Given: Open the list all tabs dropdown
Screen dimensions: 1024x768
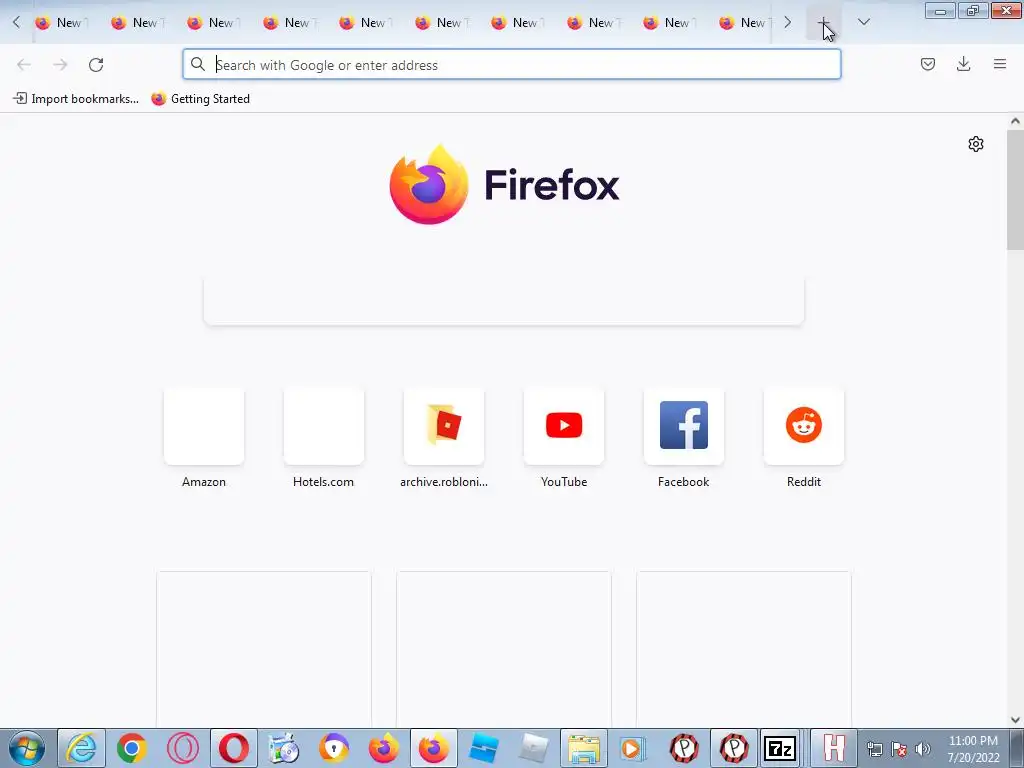Looking at the screenshot, I should click(863, 22).
